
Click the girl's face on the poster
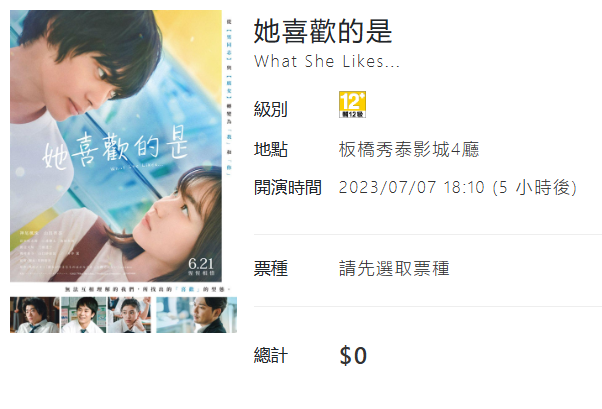pyautogui.click(x=173, y=215)
